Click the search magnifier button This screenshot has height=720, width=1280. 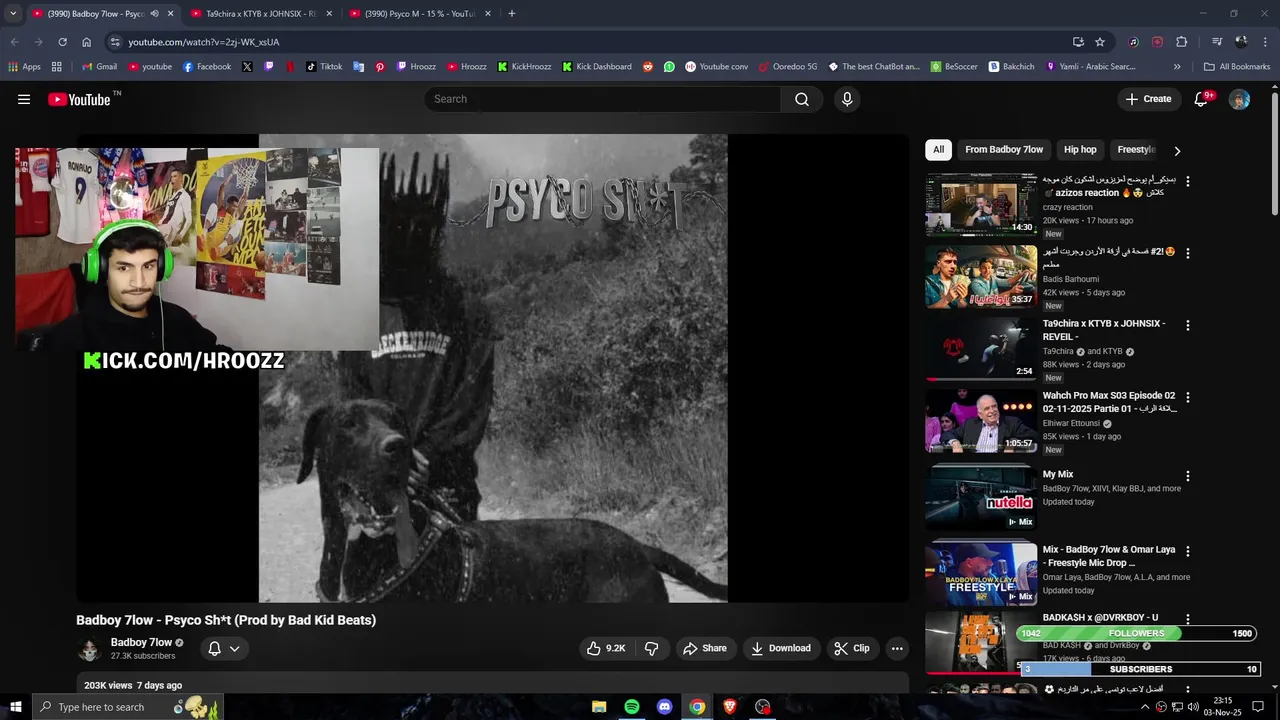coord(802,99)
